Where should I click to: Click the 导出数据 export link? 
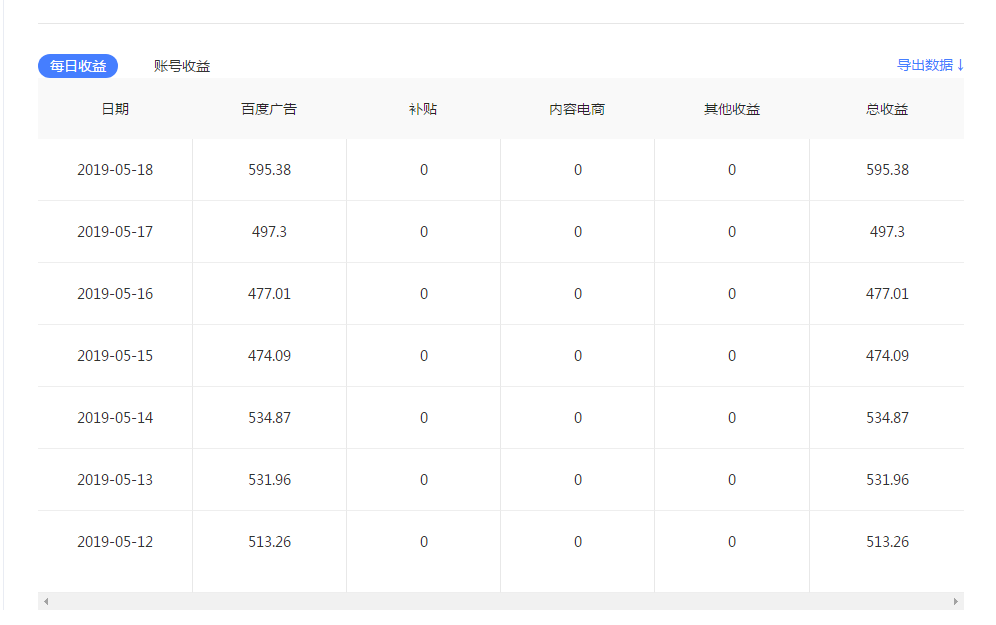pos(931,65)
